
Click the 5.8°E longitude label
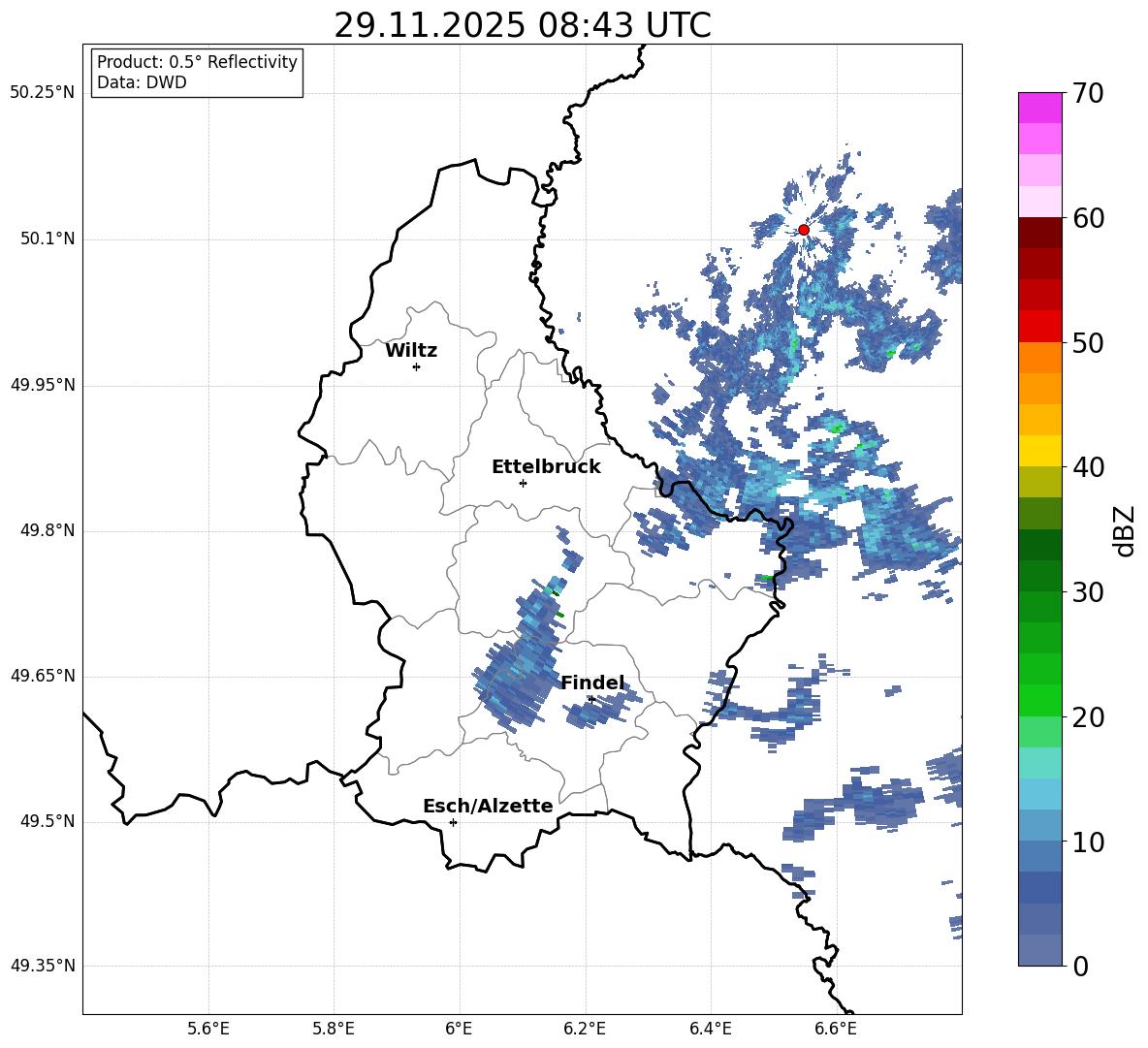click(334, 1029)
